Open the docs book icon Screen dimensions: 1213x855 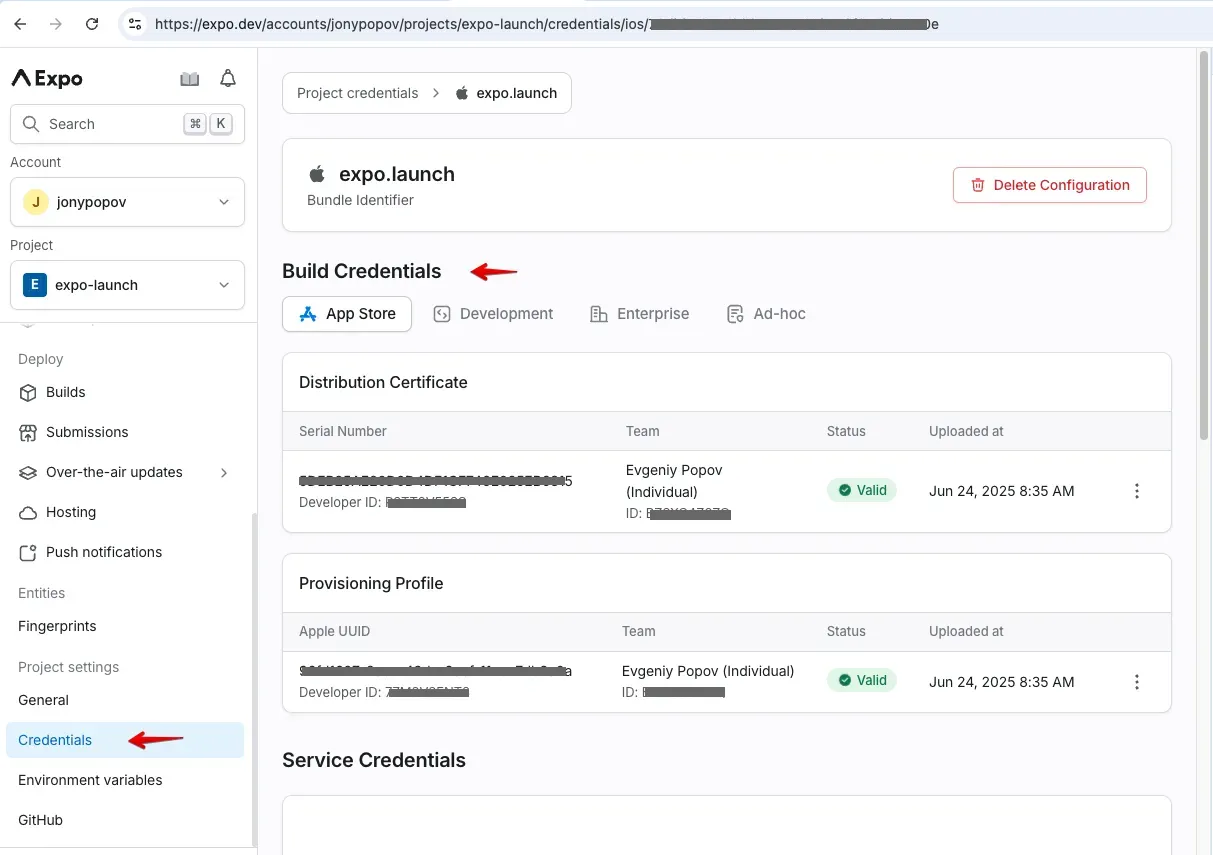(190, 79)
